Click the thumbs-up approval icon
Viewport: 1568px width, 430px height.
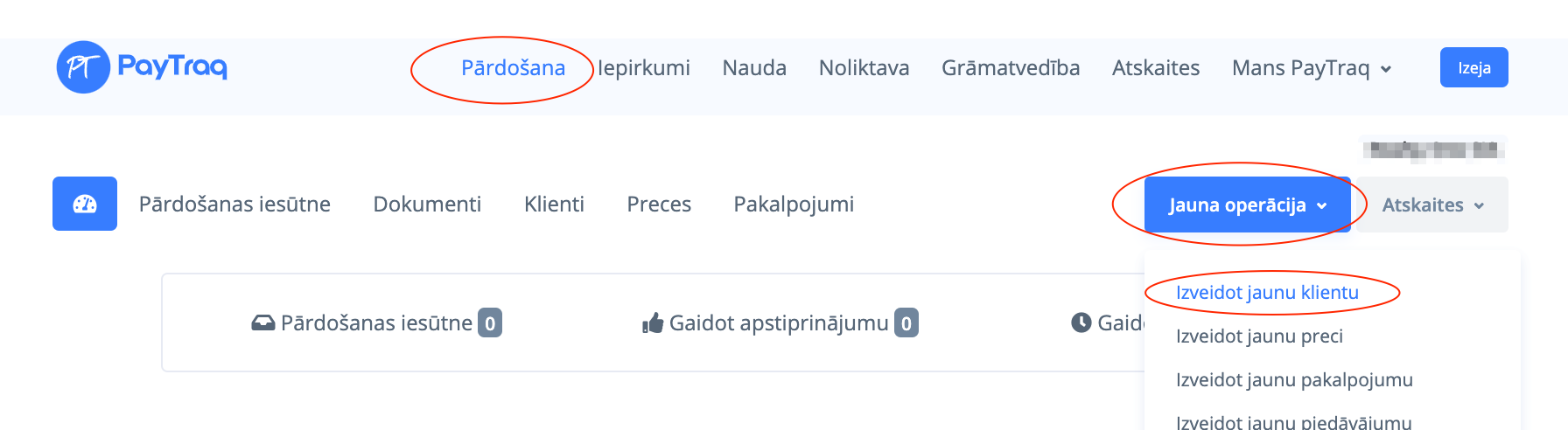pos(653,323)
